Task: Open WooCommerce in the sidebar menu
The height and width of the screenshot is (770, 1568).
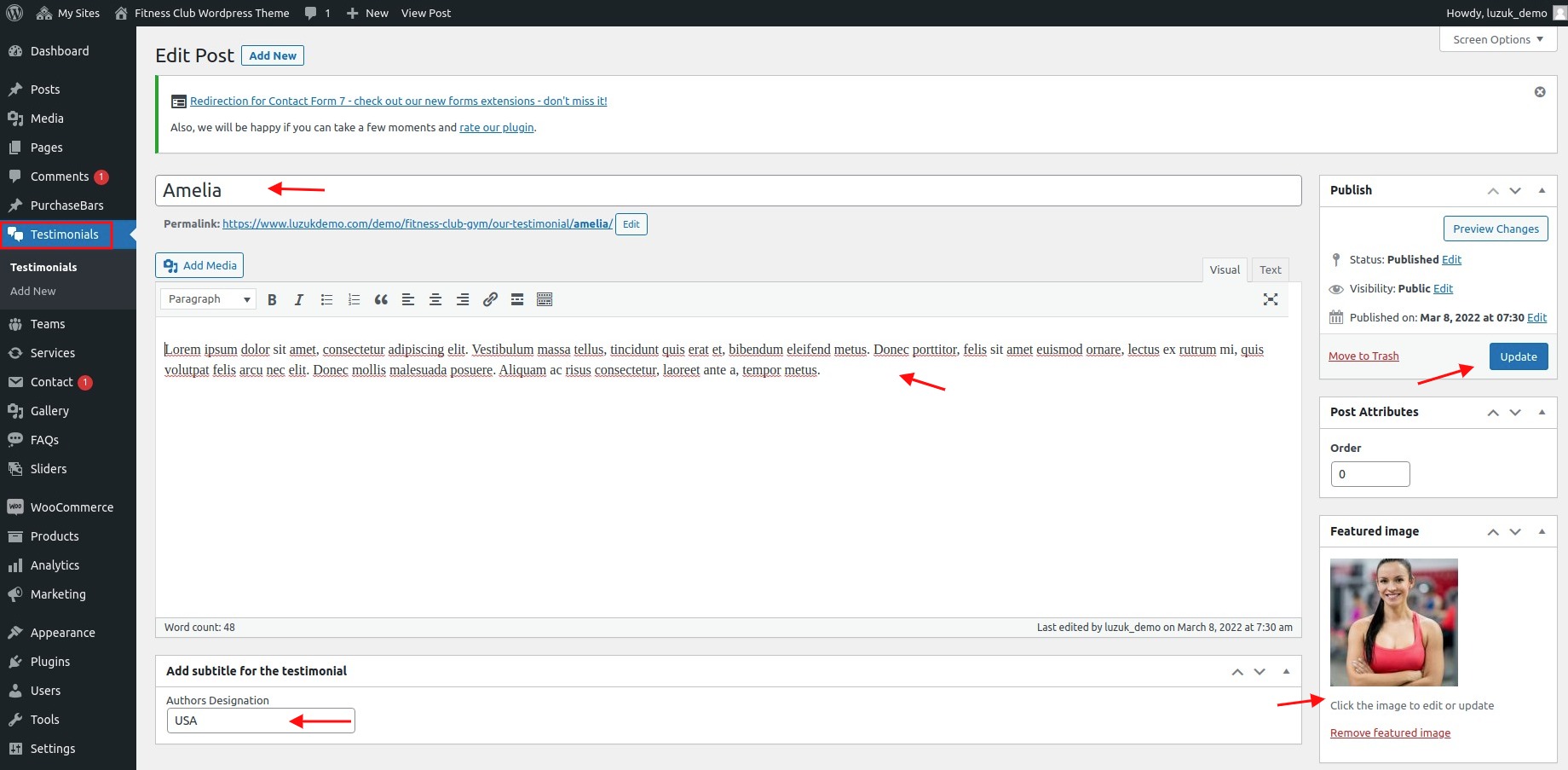Action: click(x=72, y=507)
